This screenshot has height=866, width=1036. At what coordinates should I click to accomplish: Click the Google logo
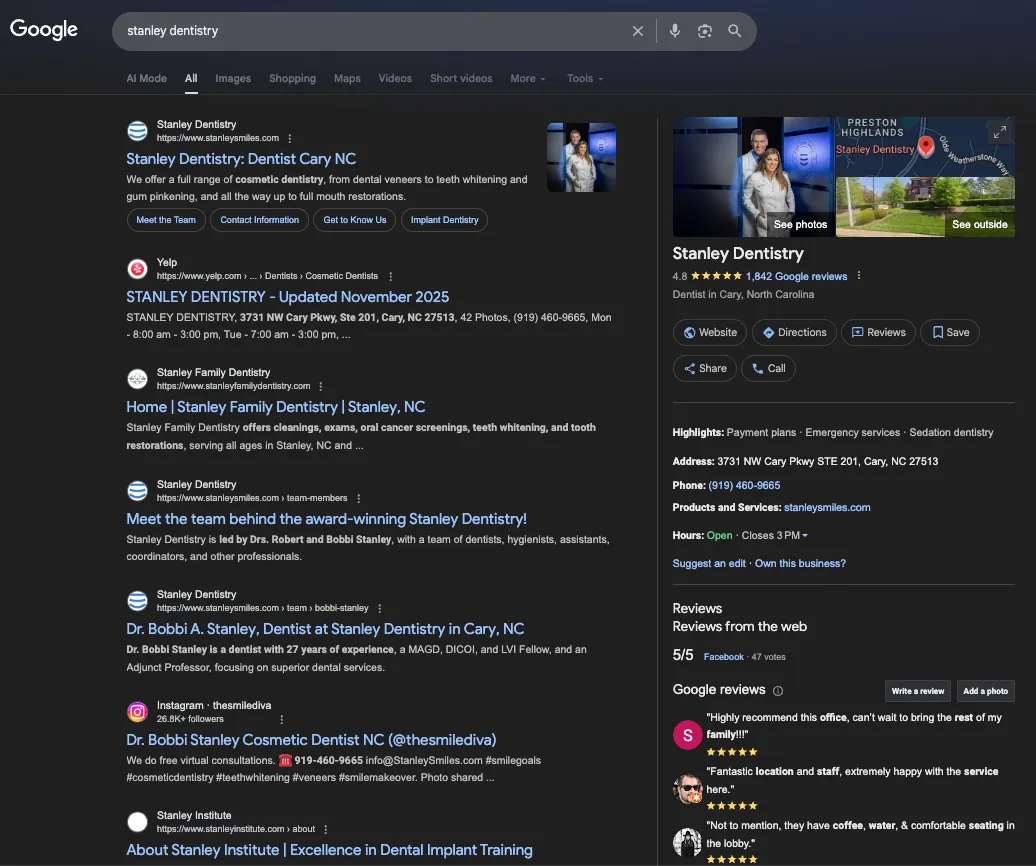pos(44,29)
